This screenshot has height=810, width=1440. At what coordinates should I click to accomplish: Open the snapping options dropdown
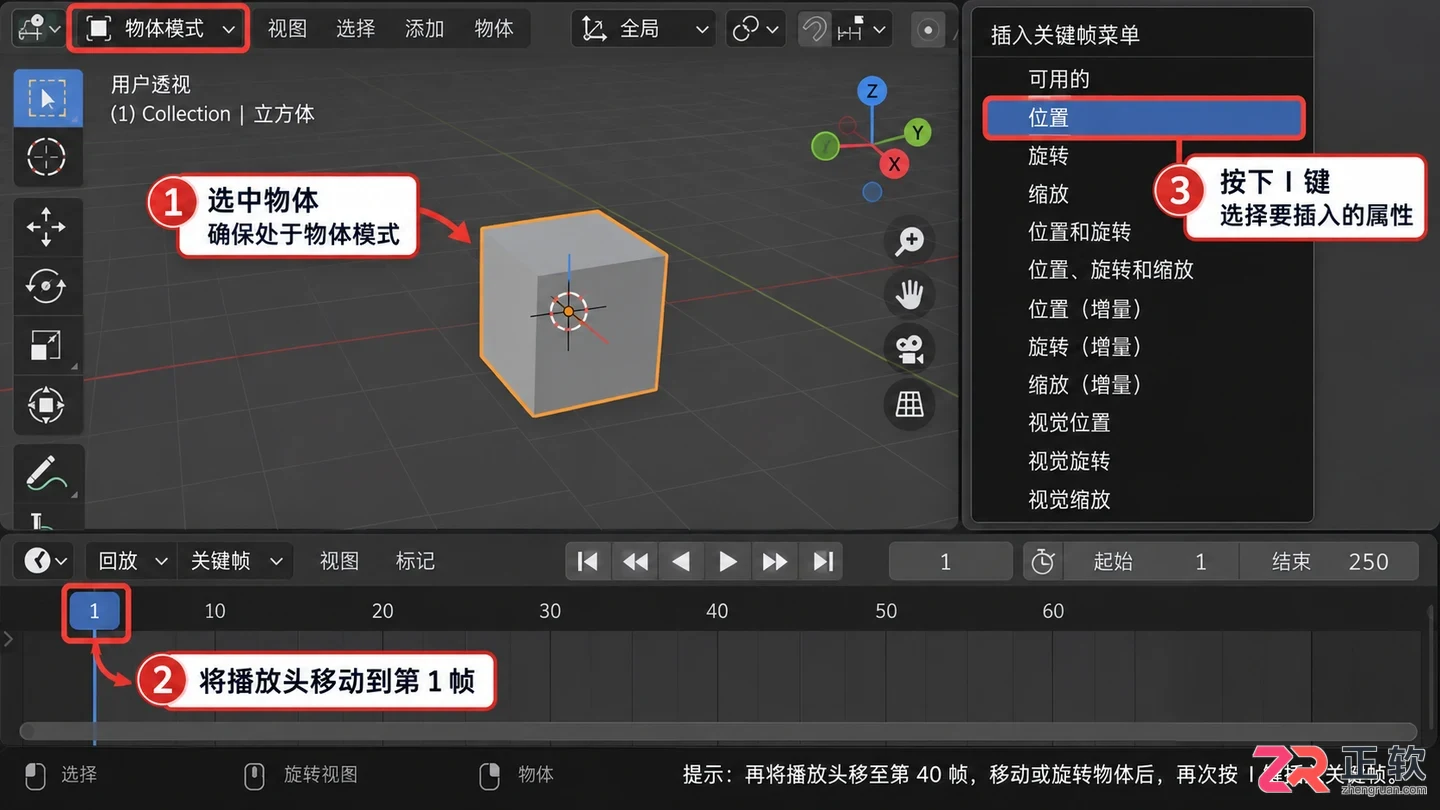tap(862, 30)
